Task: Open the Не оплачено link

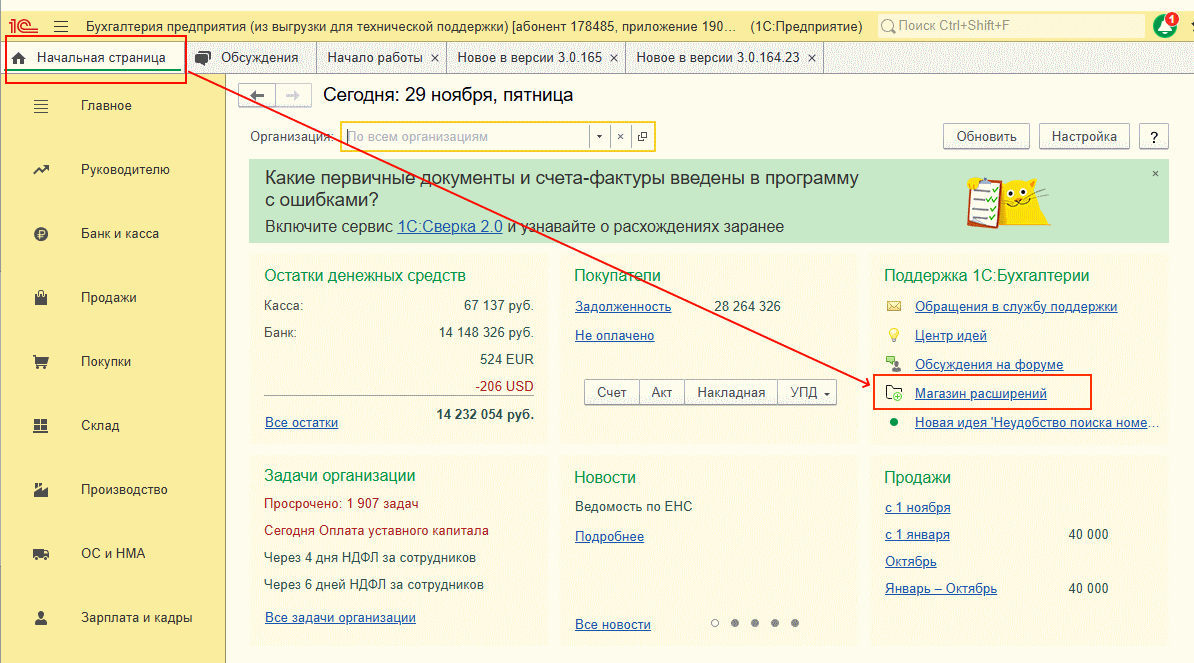Action: click(x=615, y=336)
